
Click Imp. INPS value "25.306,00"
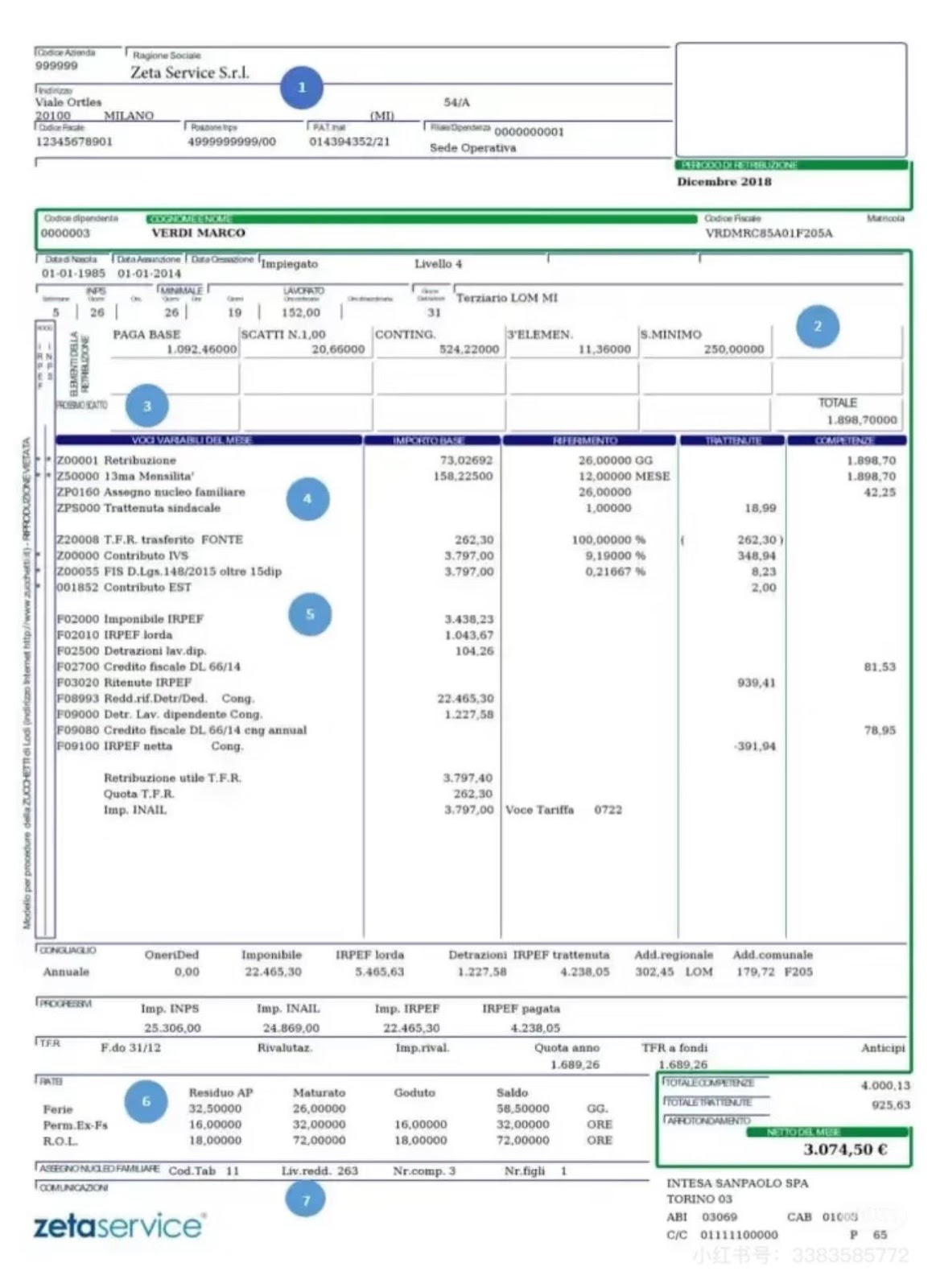(172, 1028)
